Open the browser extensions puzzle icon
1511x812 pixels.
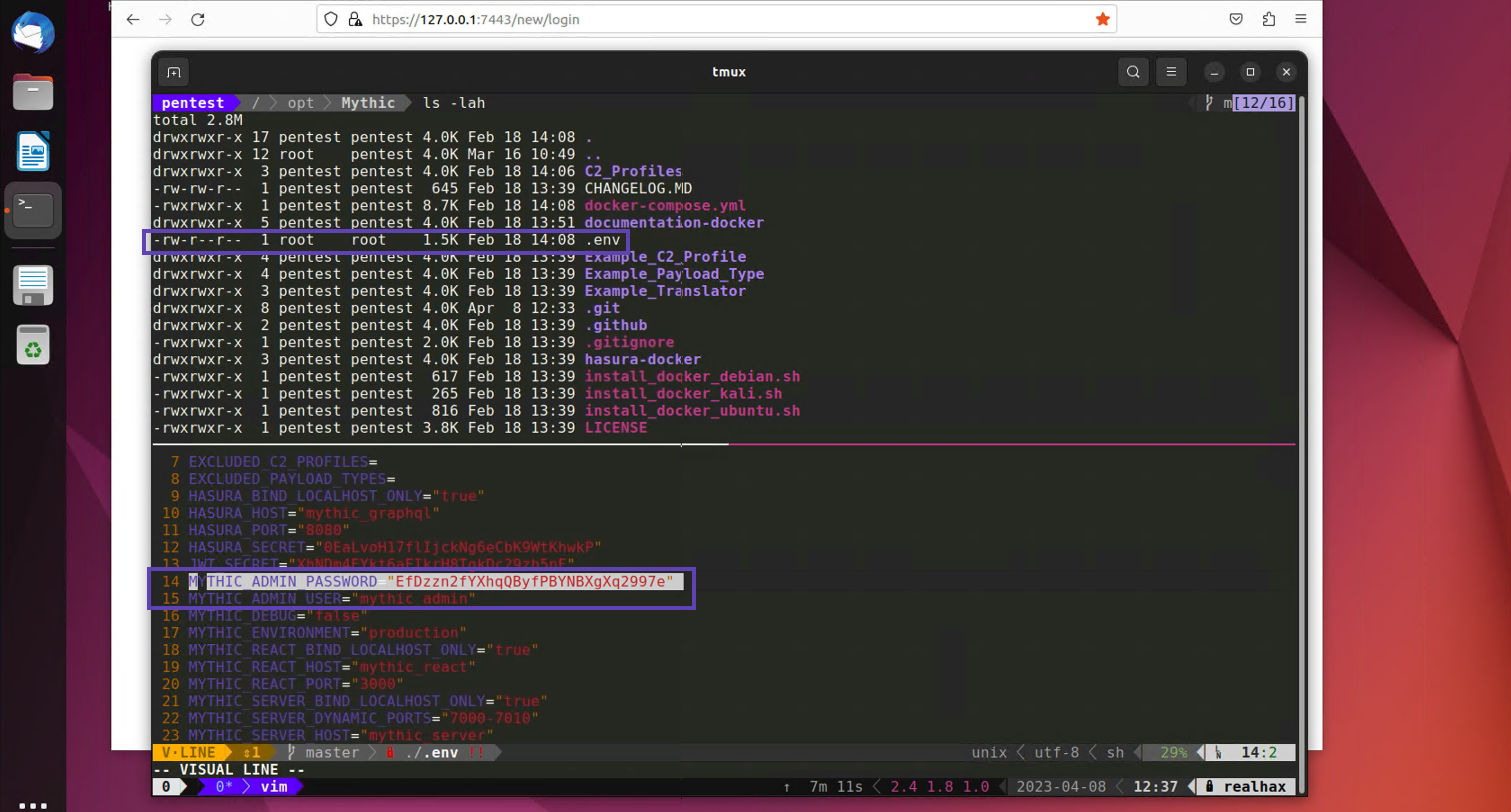tap(1269, 19)
